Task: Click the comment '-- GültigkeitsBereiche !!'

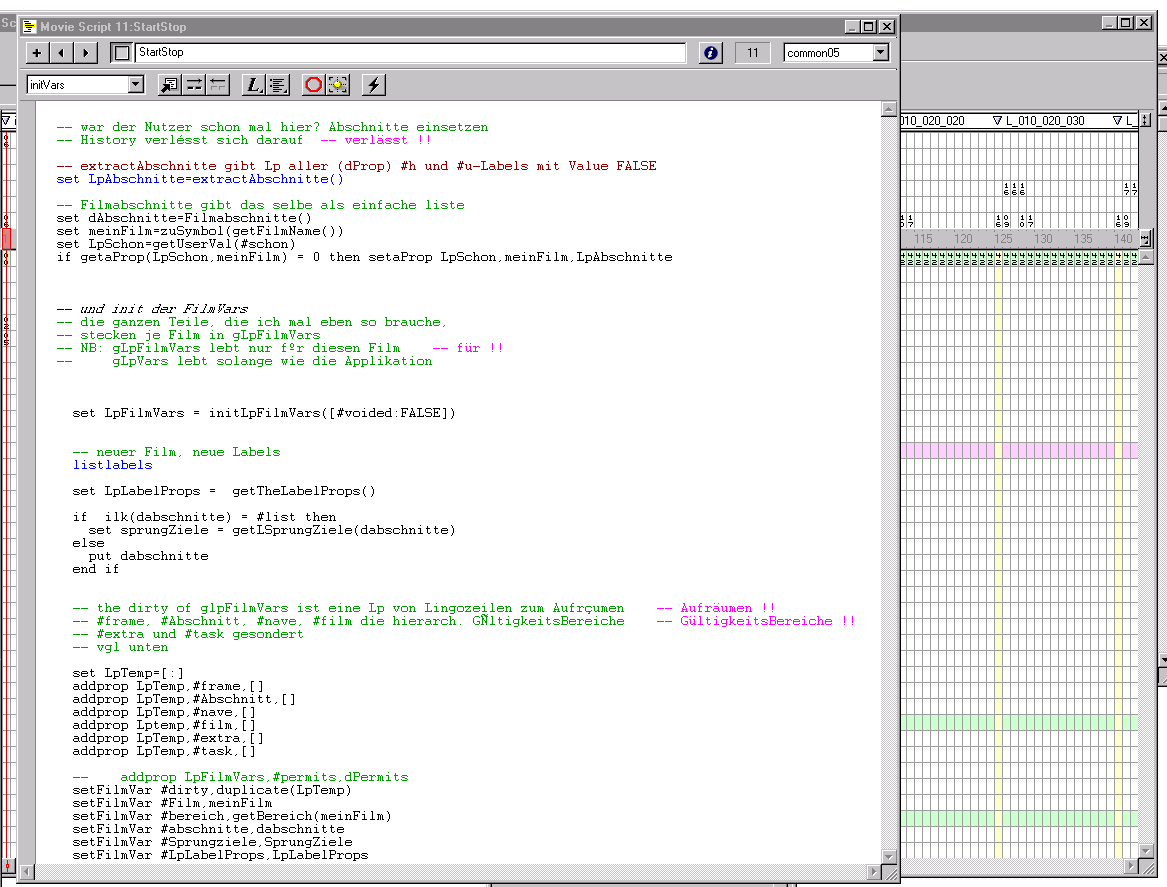Action: coord(756,621)
